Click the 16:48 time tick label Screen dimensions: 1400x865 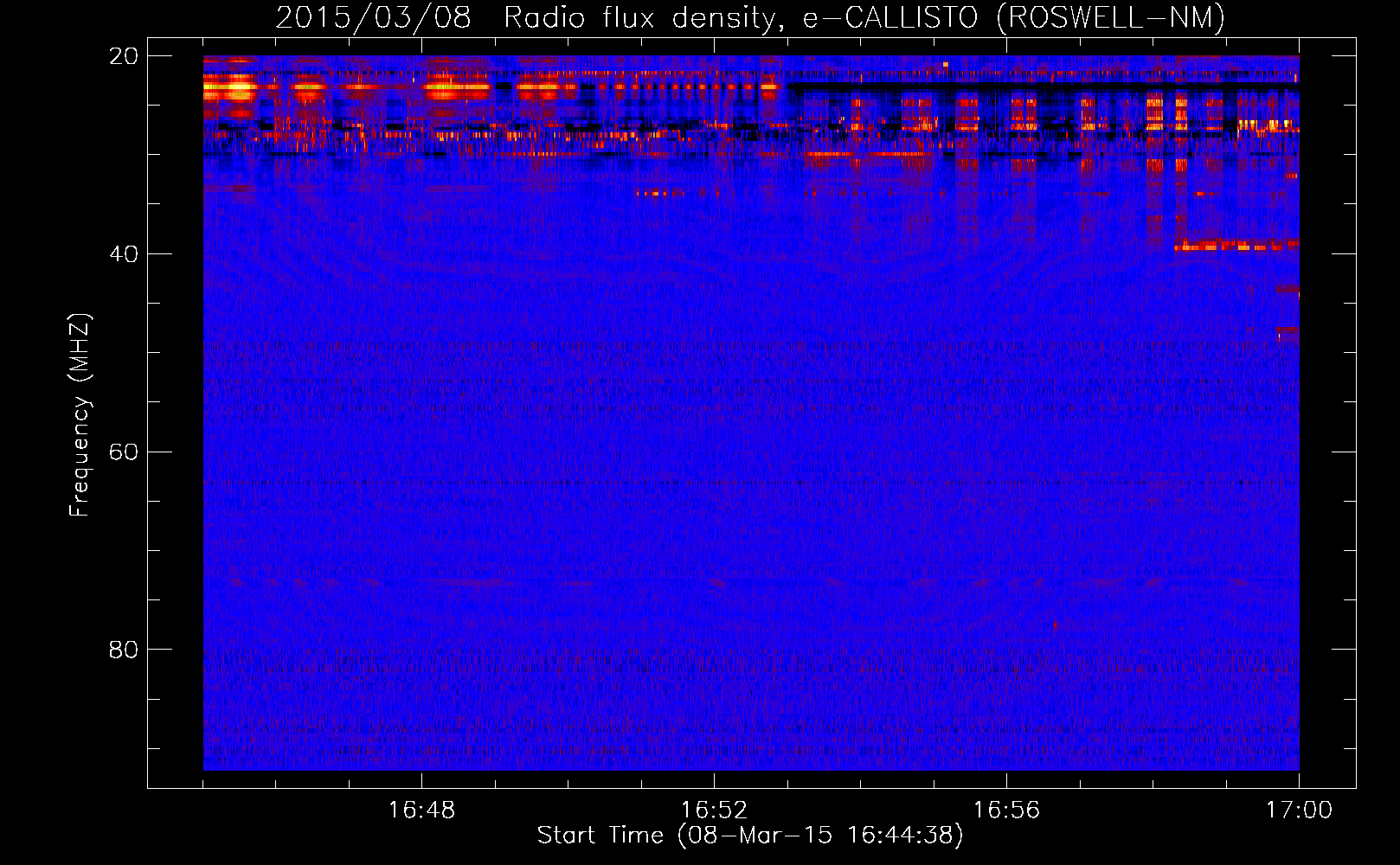(x=421, y=811)
